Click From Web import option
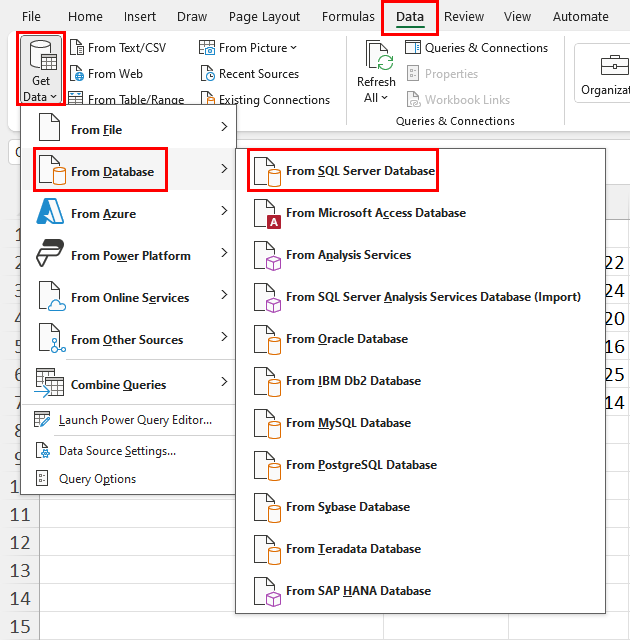 [x=106, y=74]
